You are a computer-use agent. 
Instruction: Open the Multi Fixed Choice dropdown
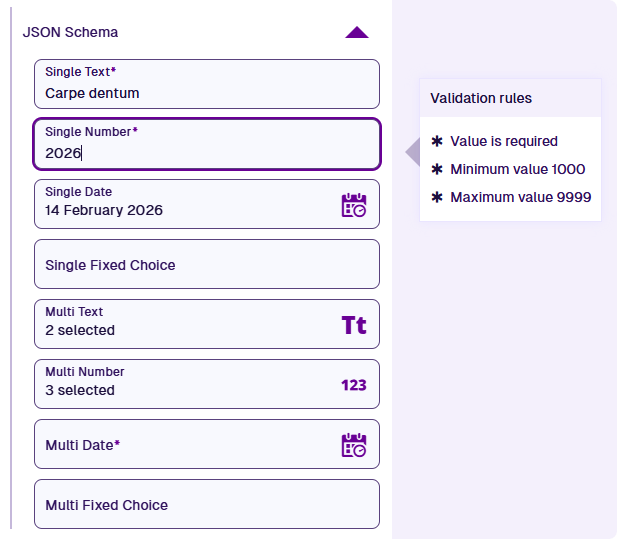[x=207, y=505]
